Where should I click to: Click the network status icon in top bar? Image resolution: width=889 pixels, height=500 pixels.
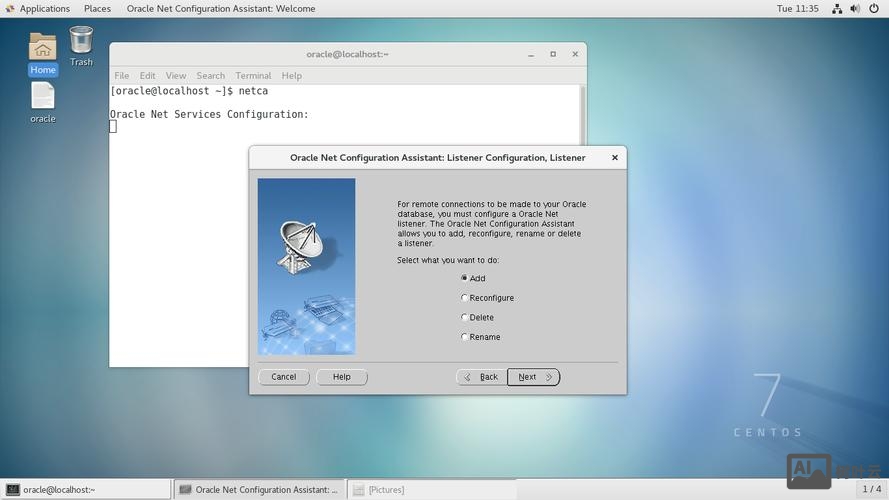(x=837, y=9)
